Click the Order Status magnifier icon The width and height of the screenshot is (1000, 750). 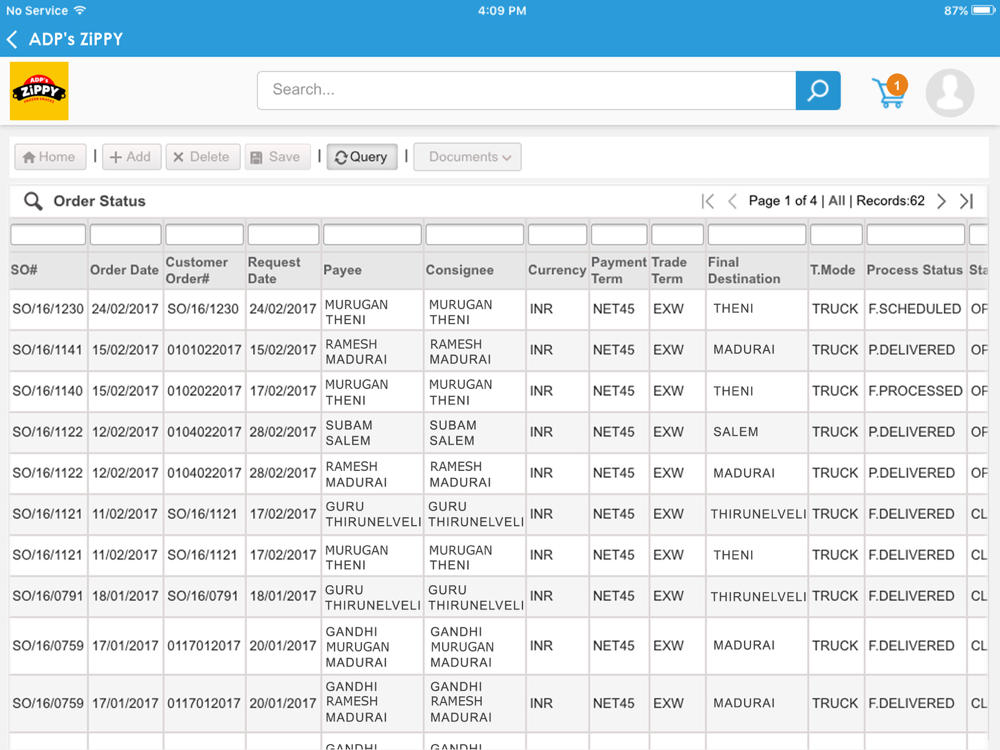pos(33,202)
